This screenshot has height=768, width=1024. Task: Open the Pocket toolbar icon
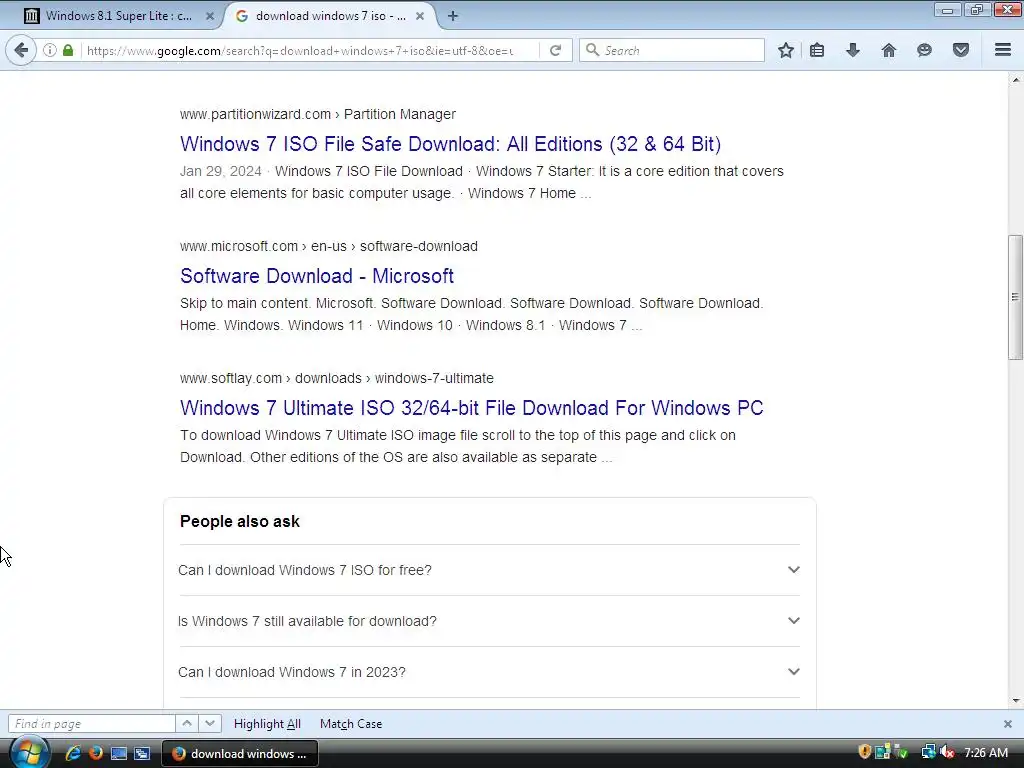tap(960, 50)
